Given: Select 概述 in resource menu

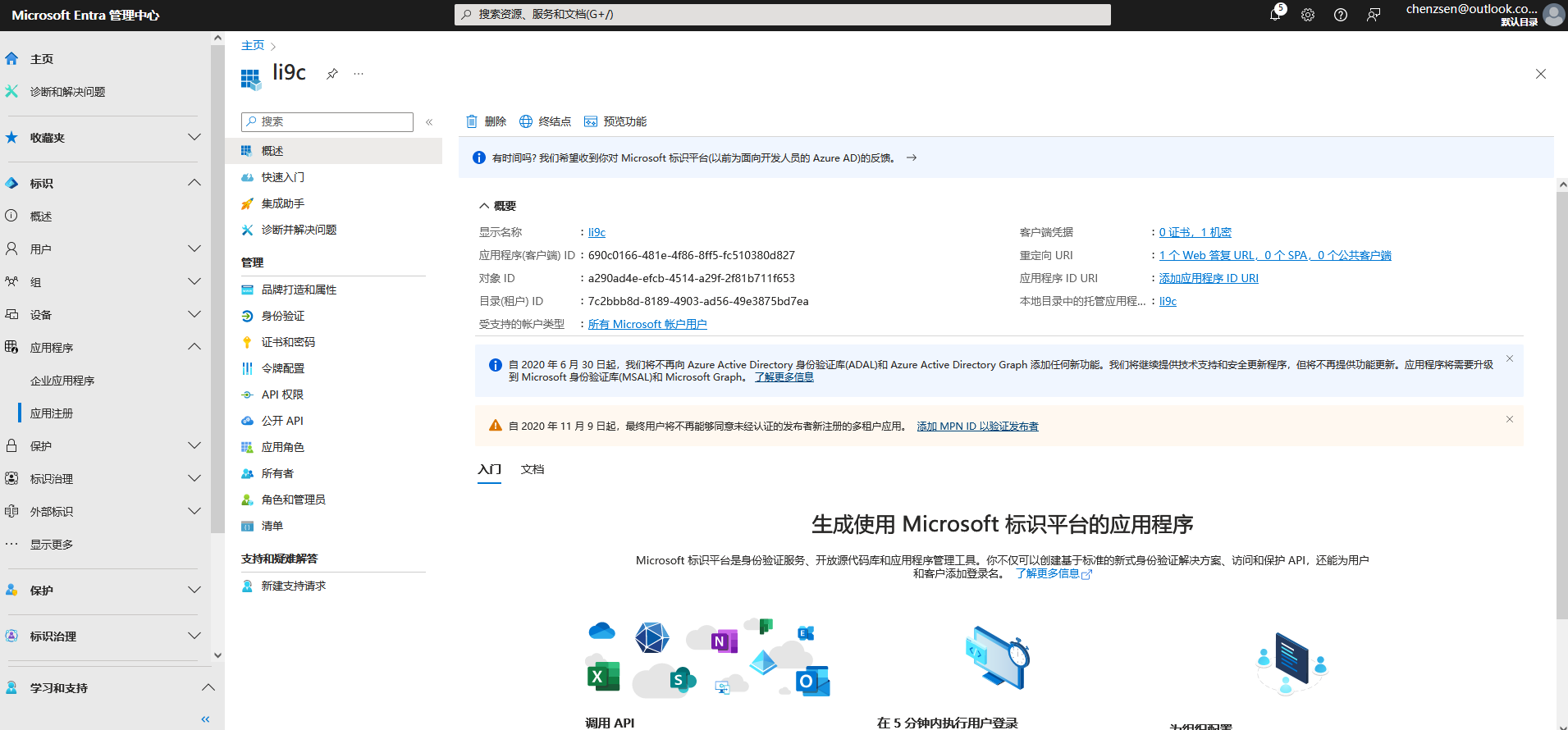Looking at the screenshot, I should (x=333, y=151).
